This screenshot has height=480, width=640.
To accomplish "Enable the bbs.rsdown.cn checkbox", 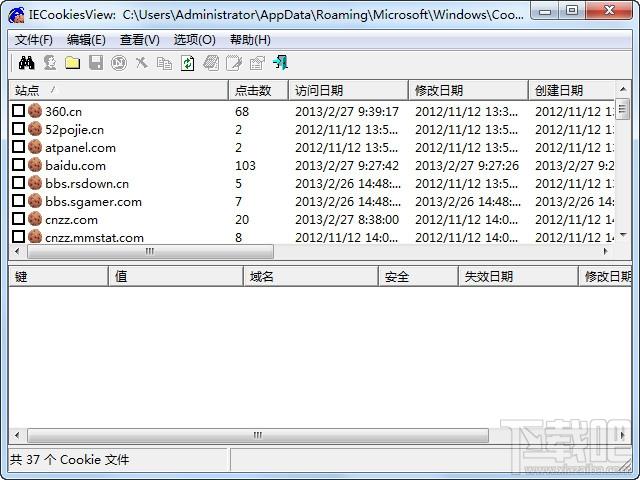I will (18, 183).
